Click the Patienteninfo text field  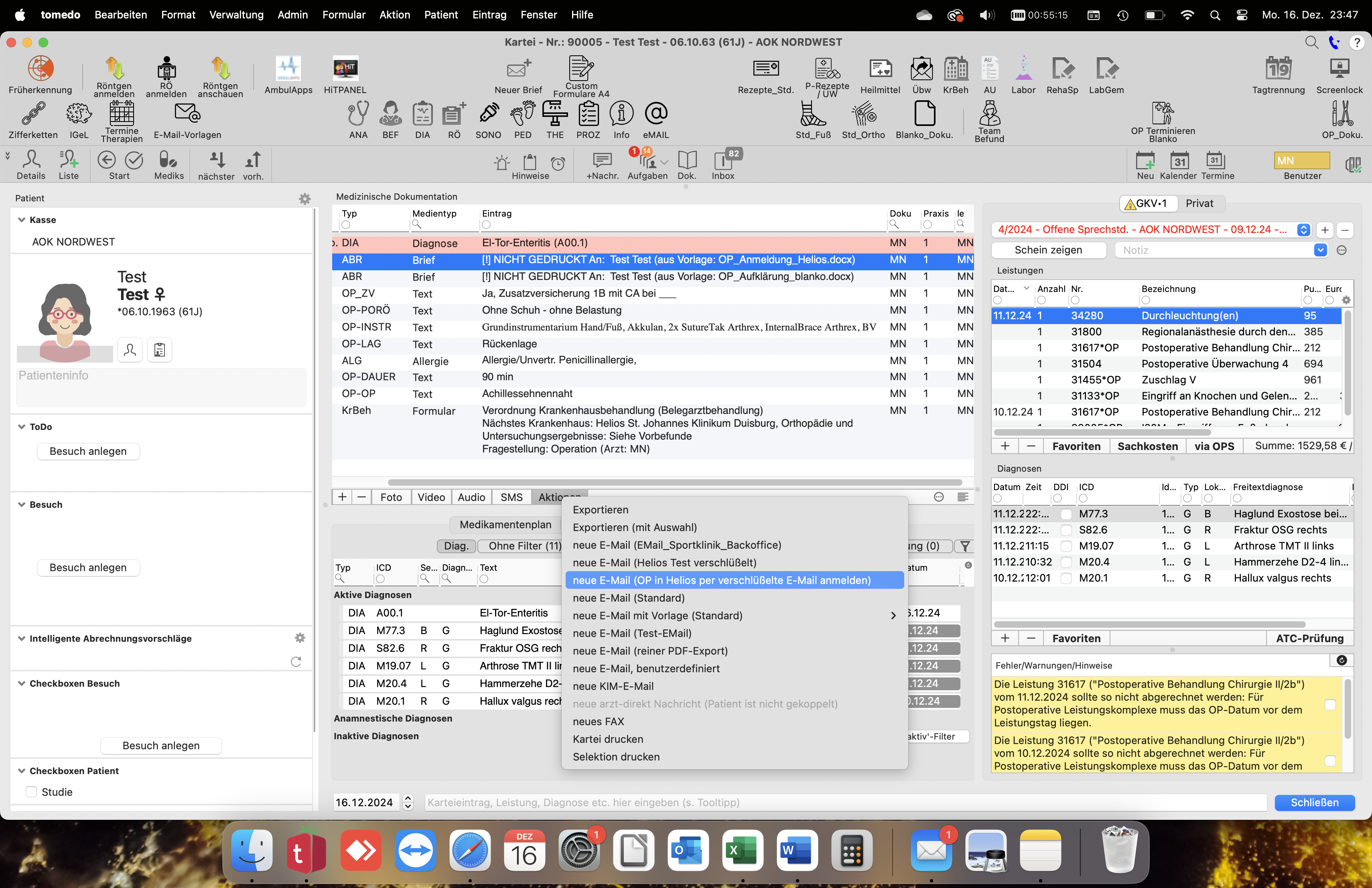(161, 387)
